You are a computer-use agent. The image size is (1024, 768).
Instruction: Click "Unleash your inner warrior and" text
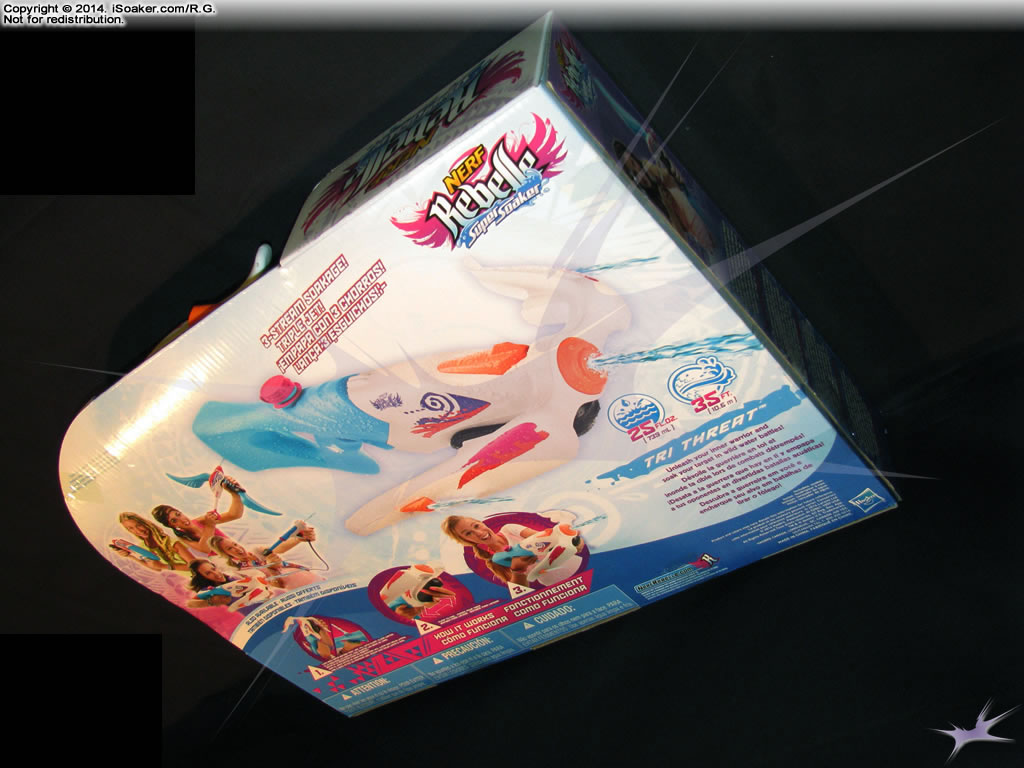(x=716, y=449)
